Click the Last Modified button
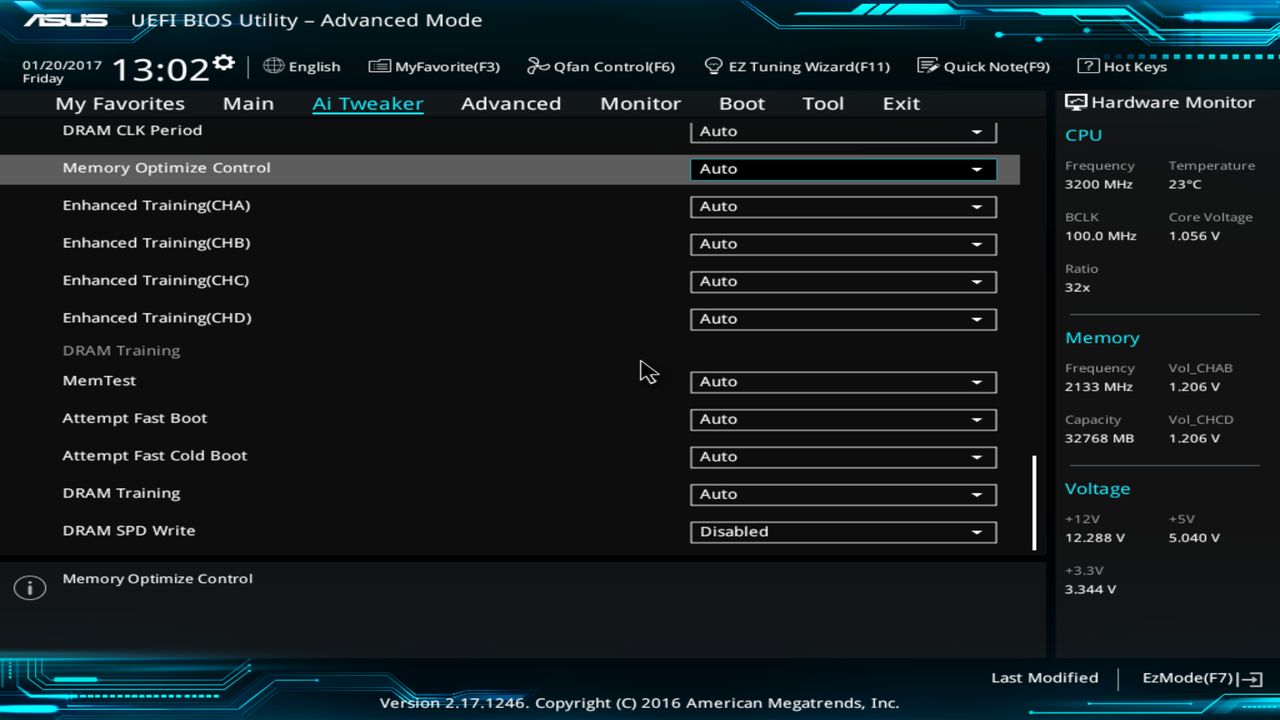 pos(1044,677)
